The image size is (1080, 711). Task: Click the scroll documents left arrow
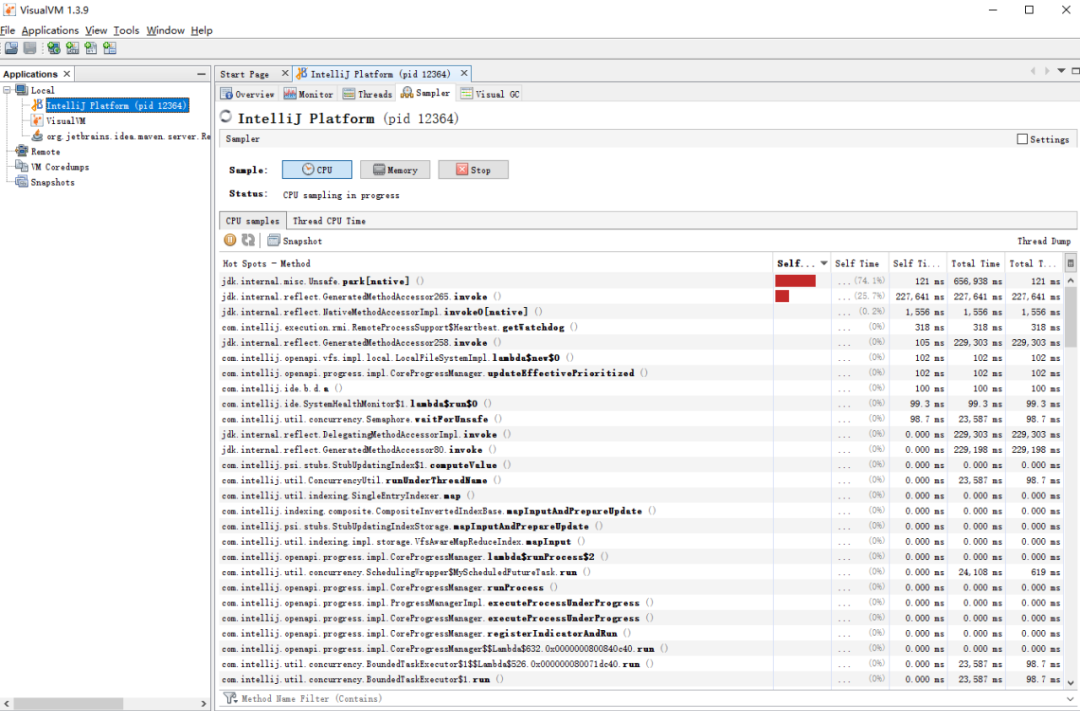pyautogui.click(x=1032, y=71)
